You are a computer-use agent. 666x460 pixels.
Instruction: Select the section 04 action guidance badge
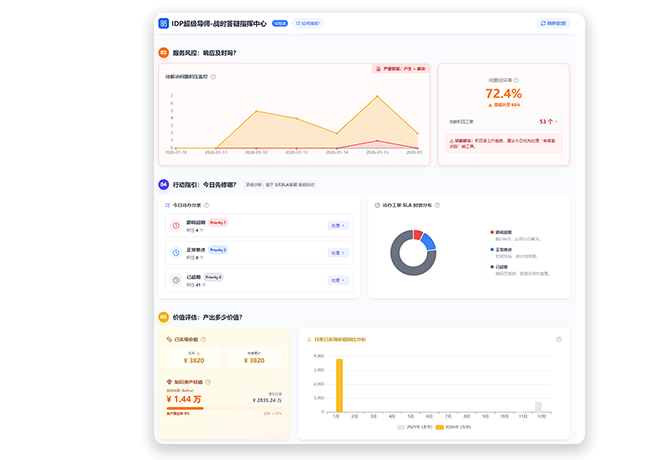[163, 184]
